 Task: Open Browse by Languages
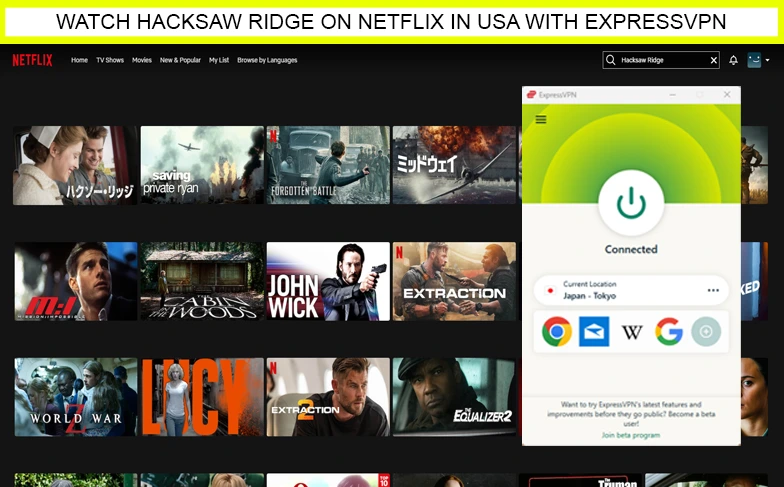[x=267, y=60]
